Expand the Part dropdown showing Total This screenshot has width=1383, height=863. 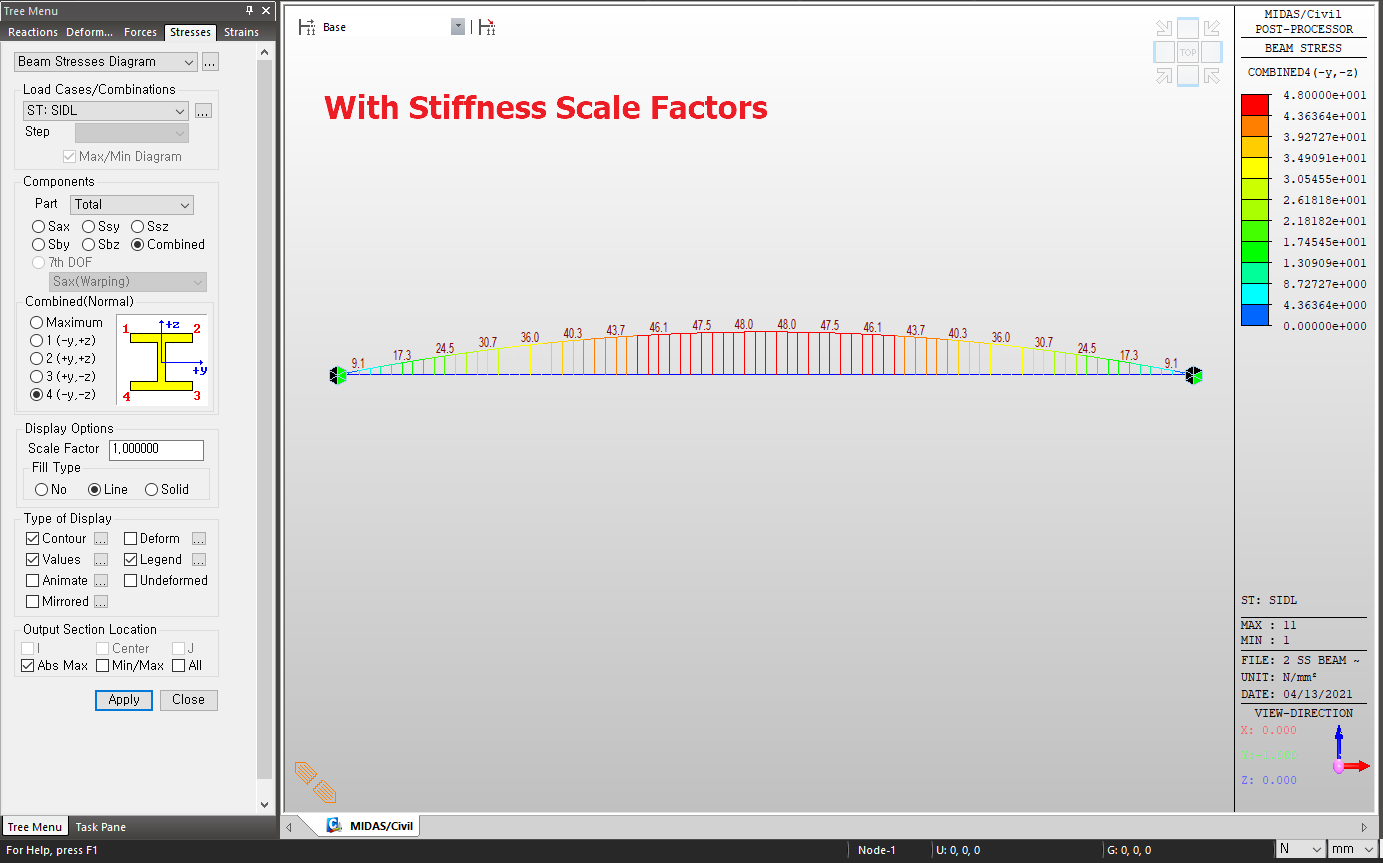click(x=184, y=204)
